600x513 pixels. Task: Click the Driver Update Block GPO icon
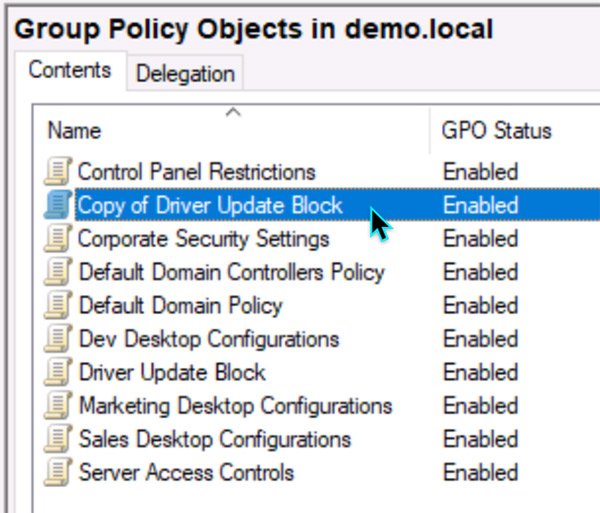[x=60, y=372]
